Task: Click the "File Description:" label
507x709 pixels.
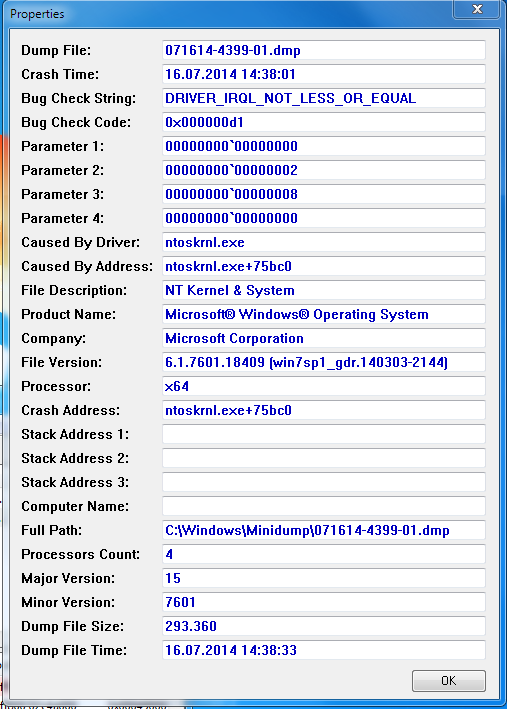Action: [x=74, y=290]
